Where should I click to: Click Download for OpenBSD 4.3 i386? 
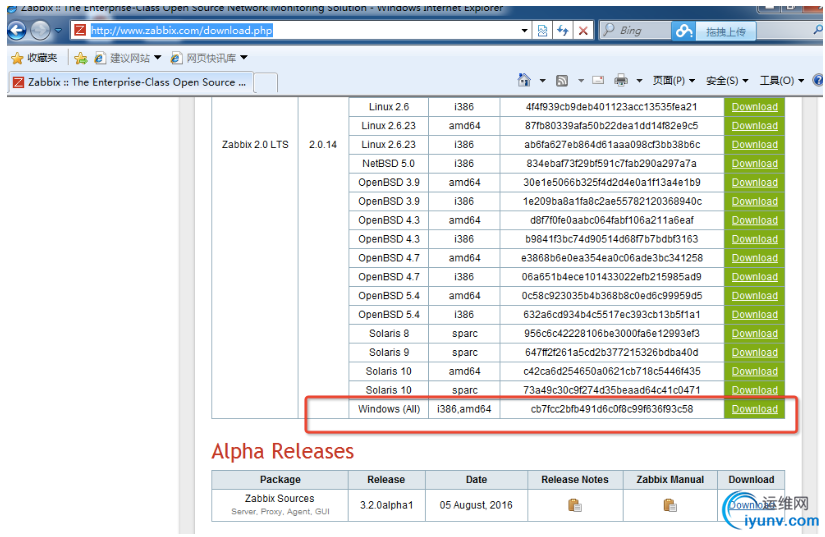[754, 239]
